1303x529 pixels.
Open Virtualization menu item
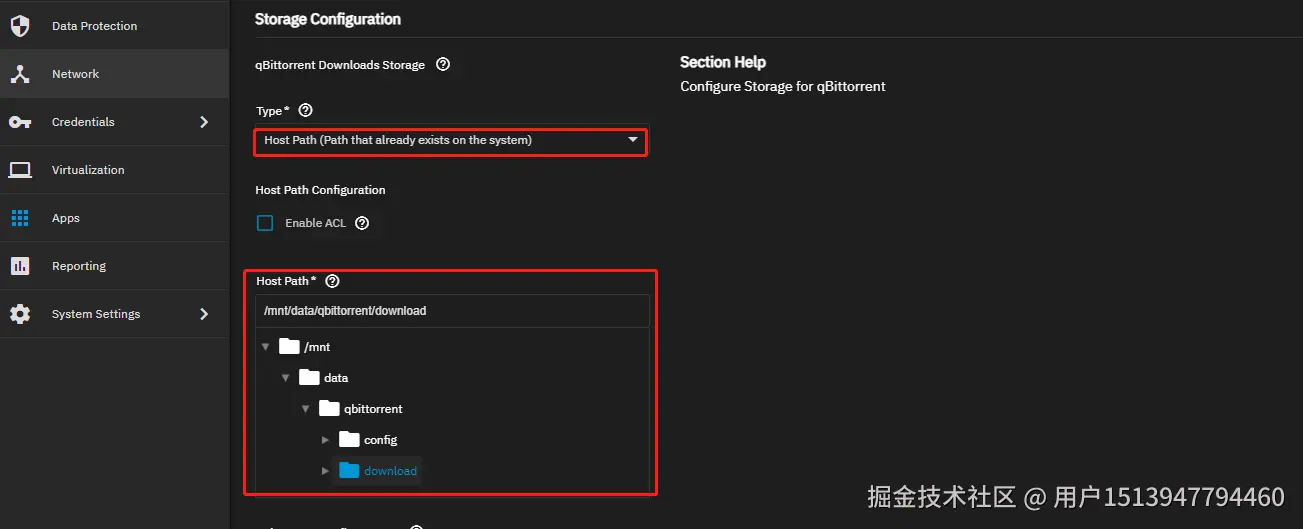(x=114, y=170)
